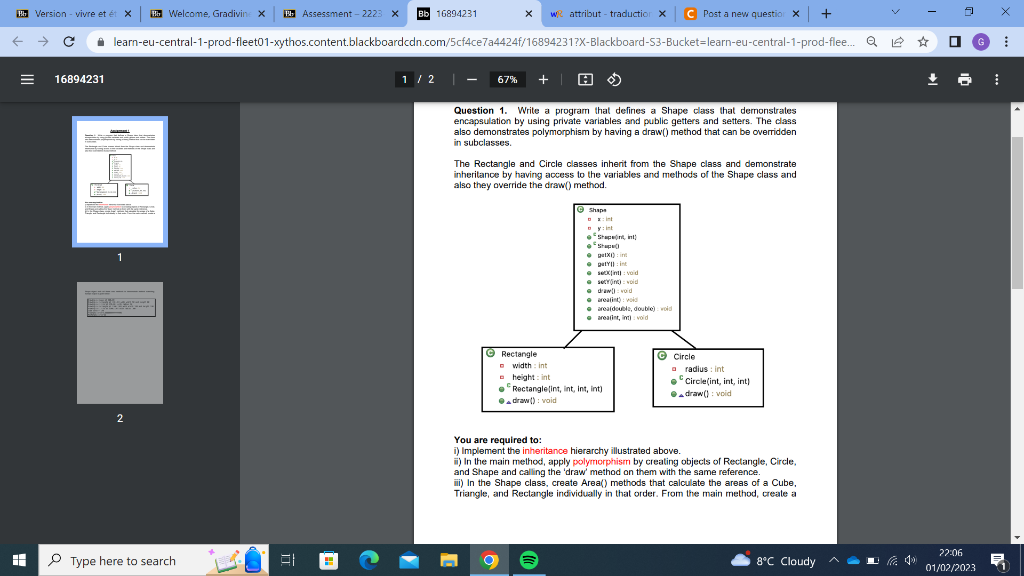Screen dimensions: 1024x576
Task: Open Chrome from the taskbar
Action: [489, 561]
